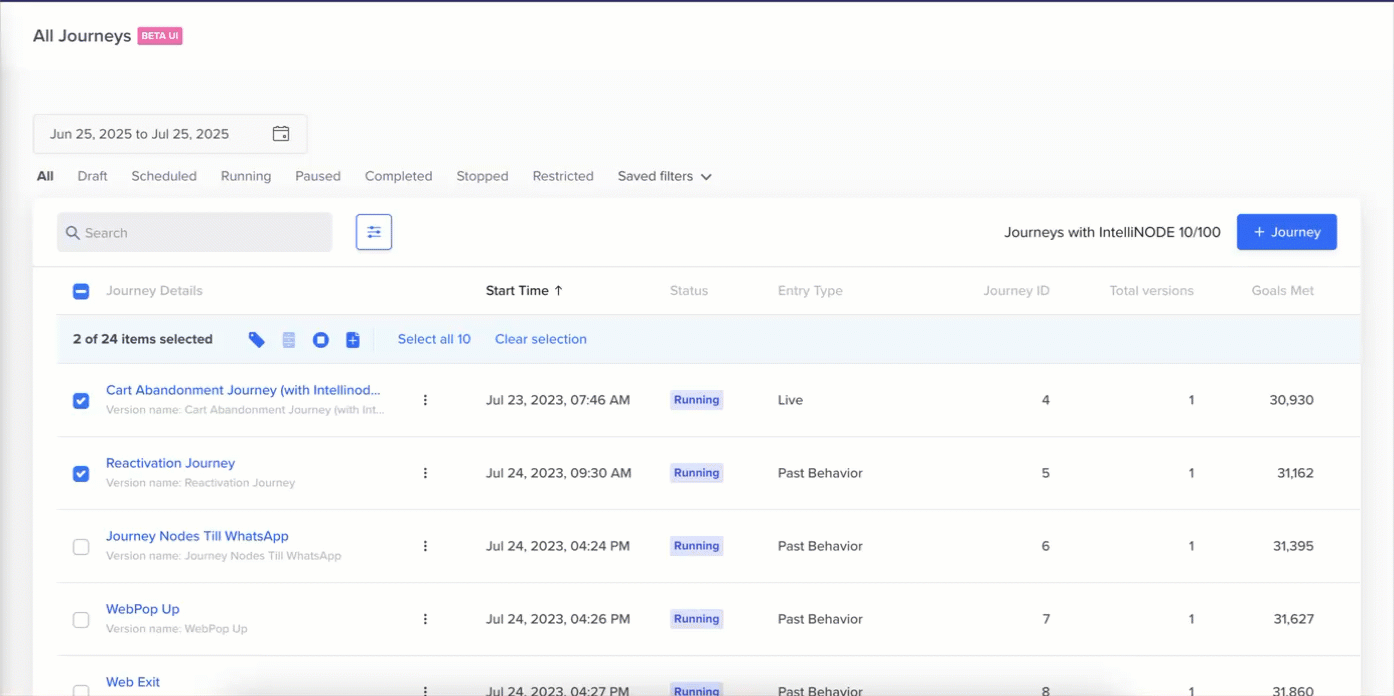Open more options for Cart Abandonment Journey
Screen dimensions: 1394x696
coord(425,400)
